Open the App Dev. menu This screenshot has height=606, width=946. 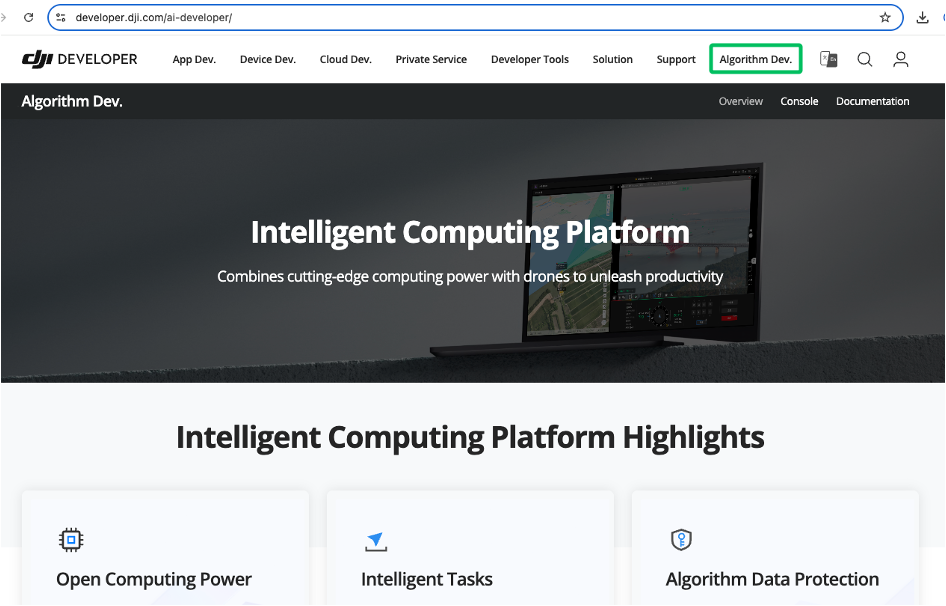[x=194, y=59]
